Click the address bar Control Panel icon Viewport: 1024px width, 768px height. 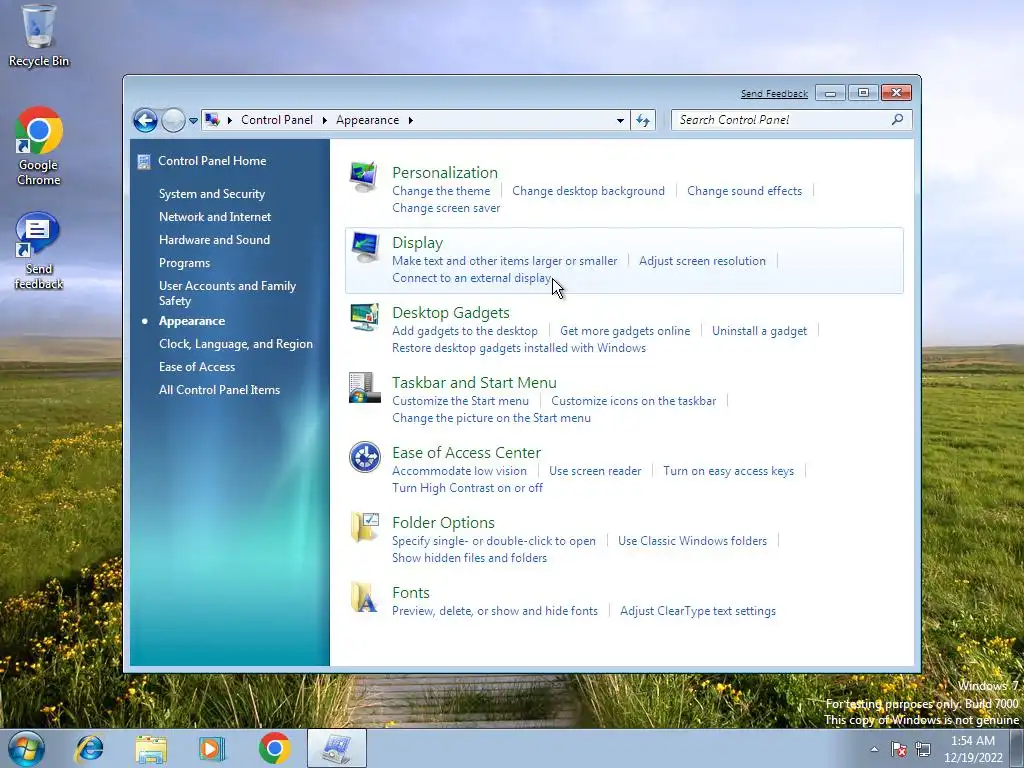tap(212, 120)
